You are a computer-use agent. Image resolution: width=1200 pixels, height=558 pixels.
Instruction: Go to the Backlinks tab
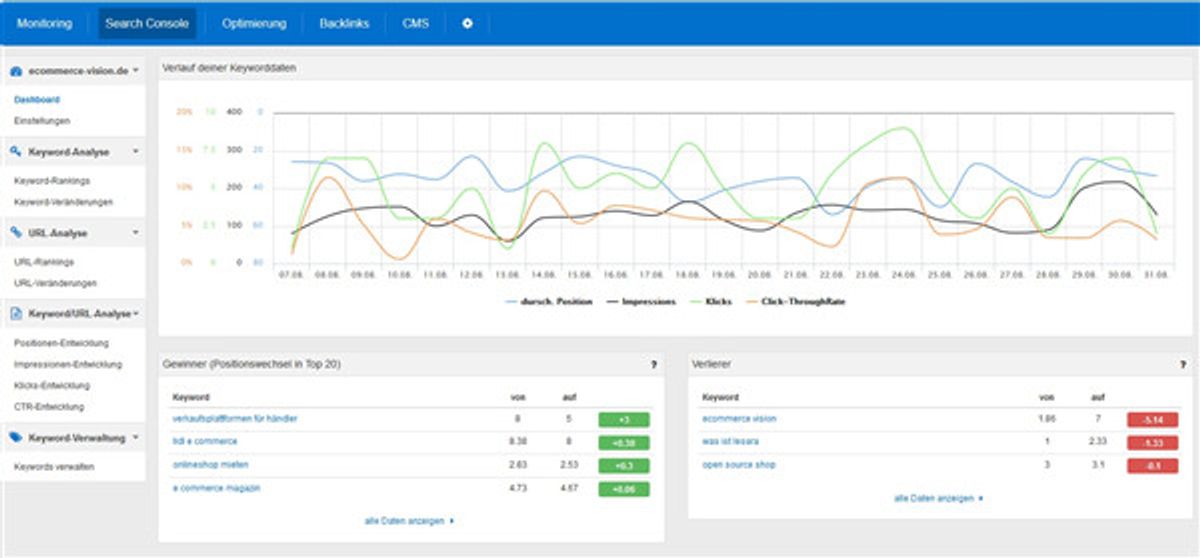click(x=345, y=23)
